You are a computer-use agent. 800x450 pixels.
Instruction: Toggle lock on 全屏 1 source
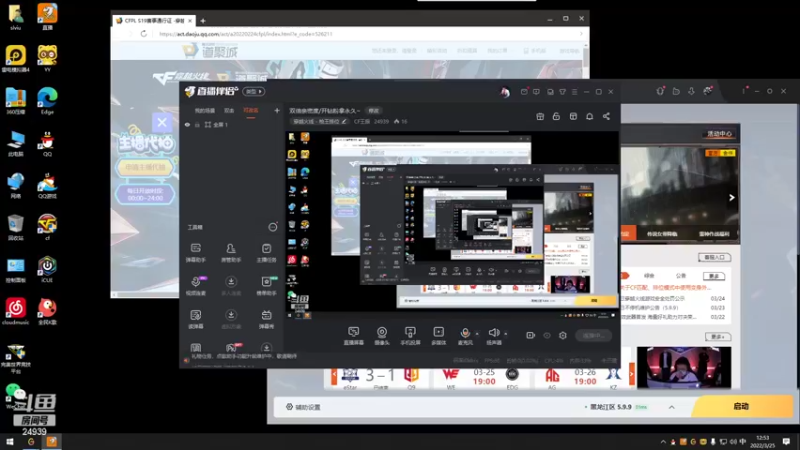tap(197, 124)
